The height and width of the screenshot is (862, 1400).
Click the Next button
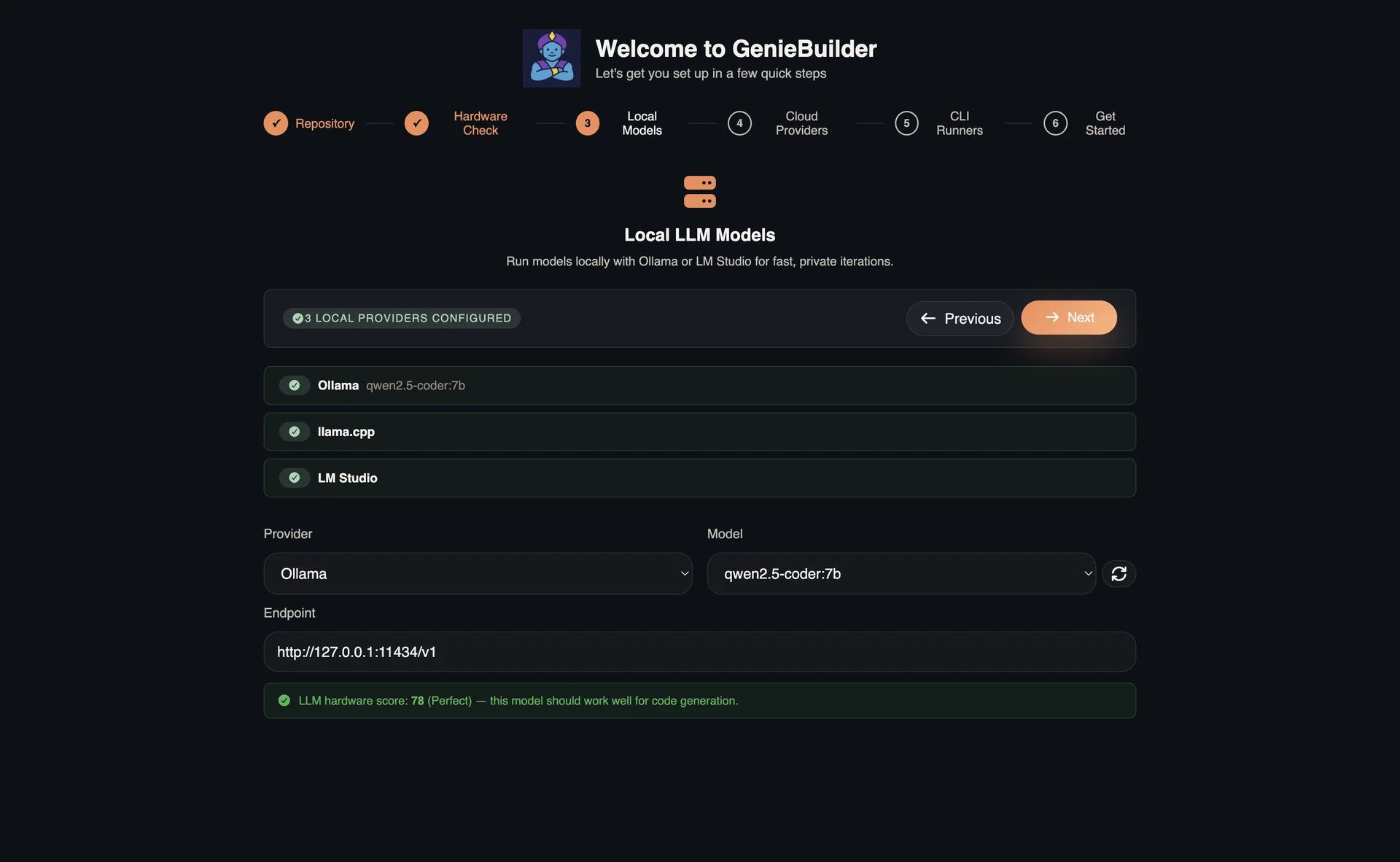click(1069, 318)
